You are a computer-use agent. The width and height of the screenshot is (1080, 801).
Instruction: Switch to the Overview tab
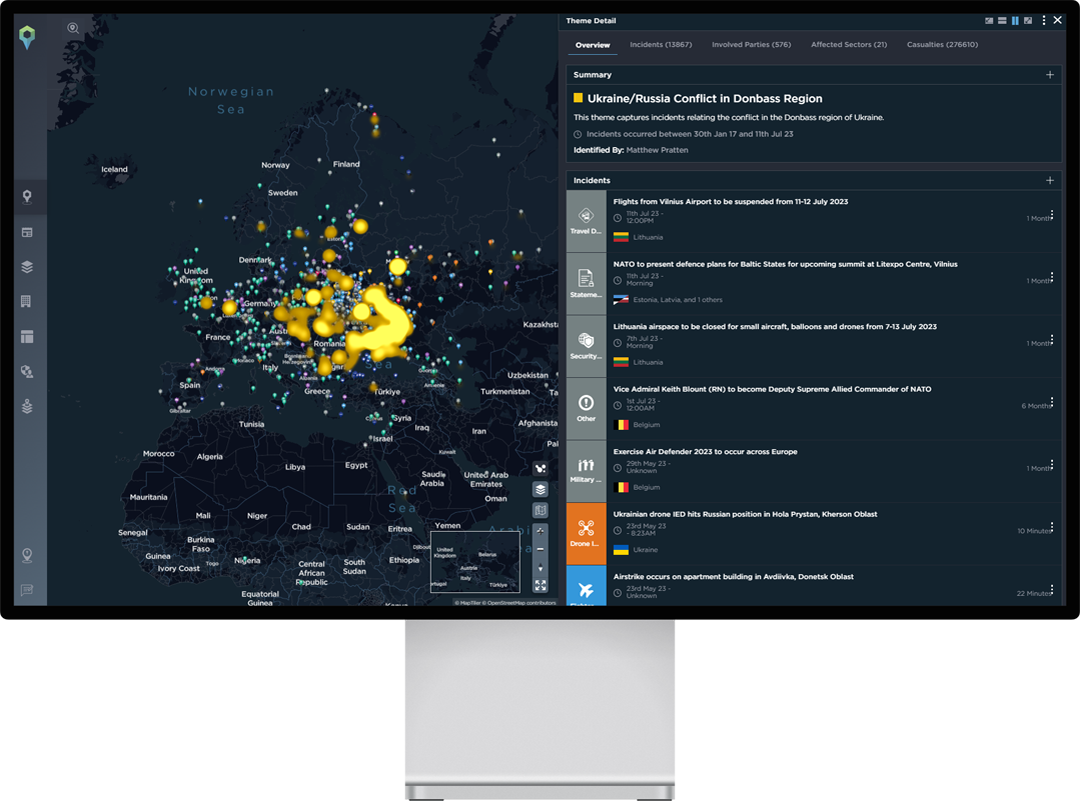[x=592, y=45]
